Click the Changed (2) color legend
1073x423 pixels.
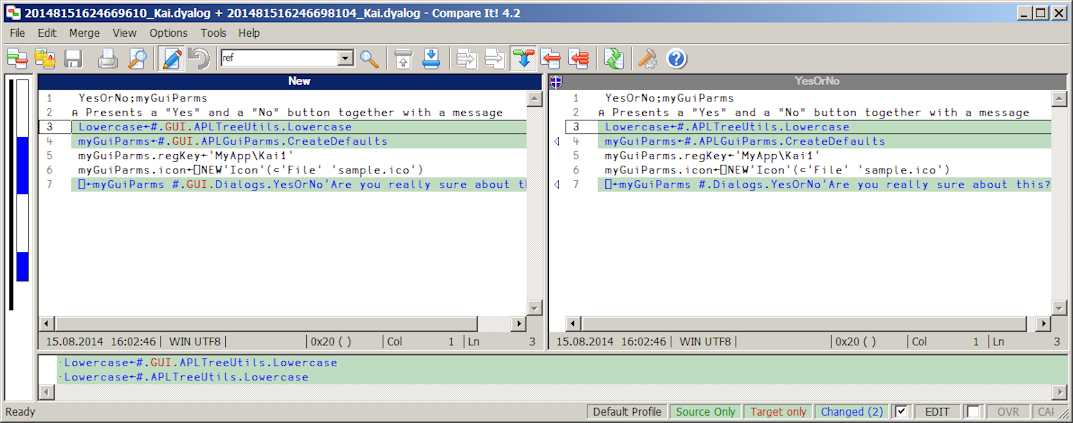(x=852, y=412)
